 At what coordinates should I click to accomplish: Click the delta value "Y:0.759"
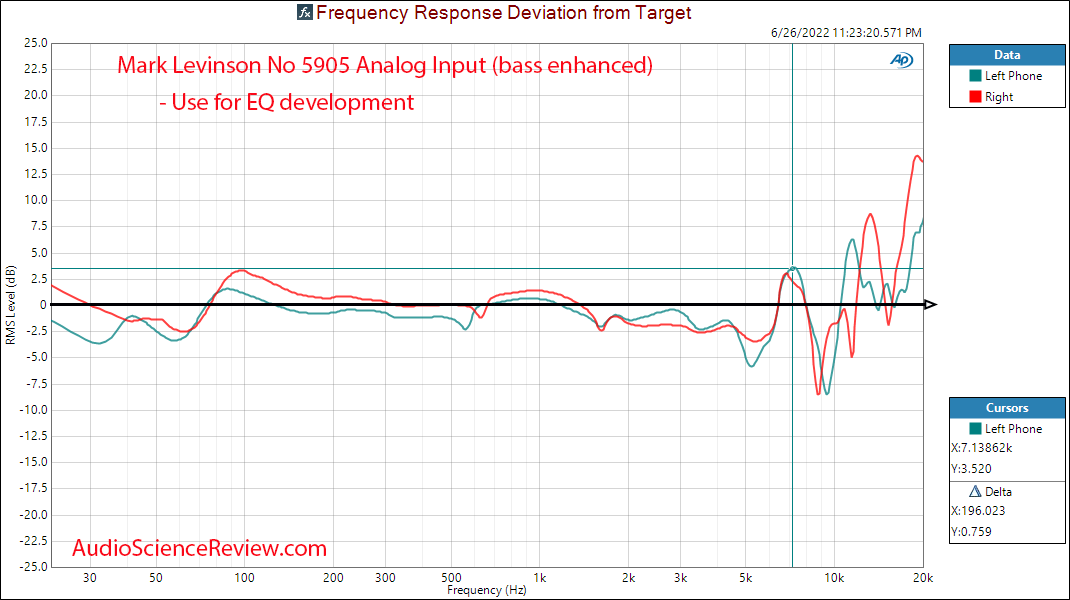pyautogui.click(x=971, y=532)
